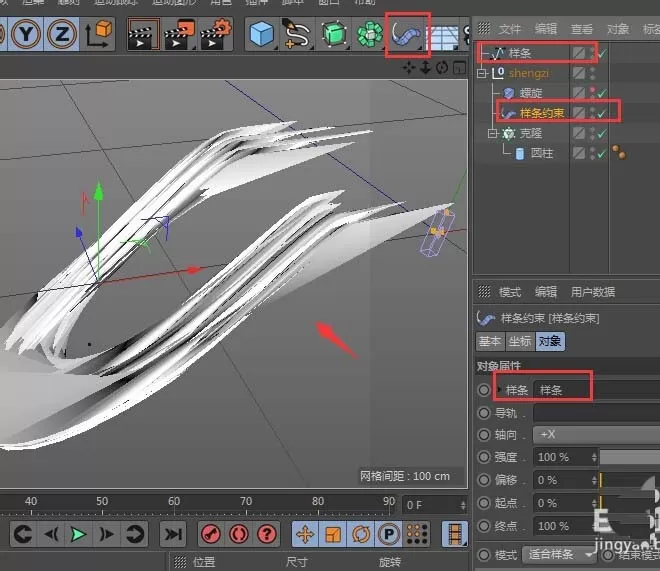Toggle the viewport layout switch icon
The image size is (660, 571).
(459, 67)
